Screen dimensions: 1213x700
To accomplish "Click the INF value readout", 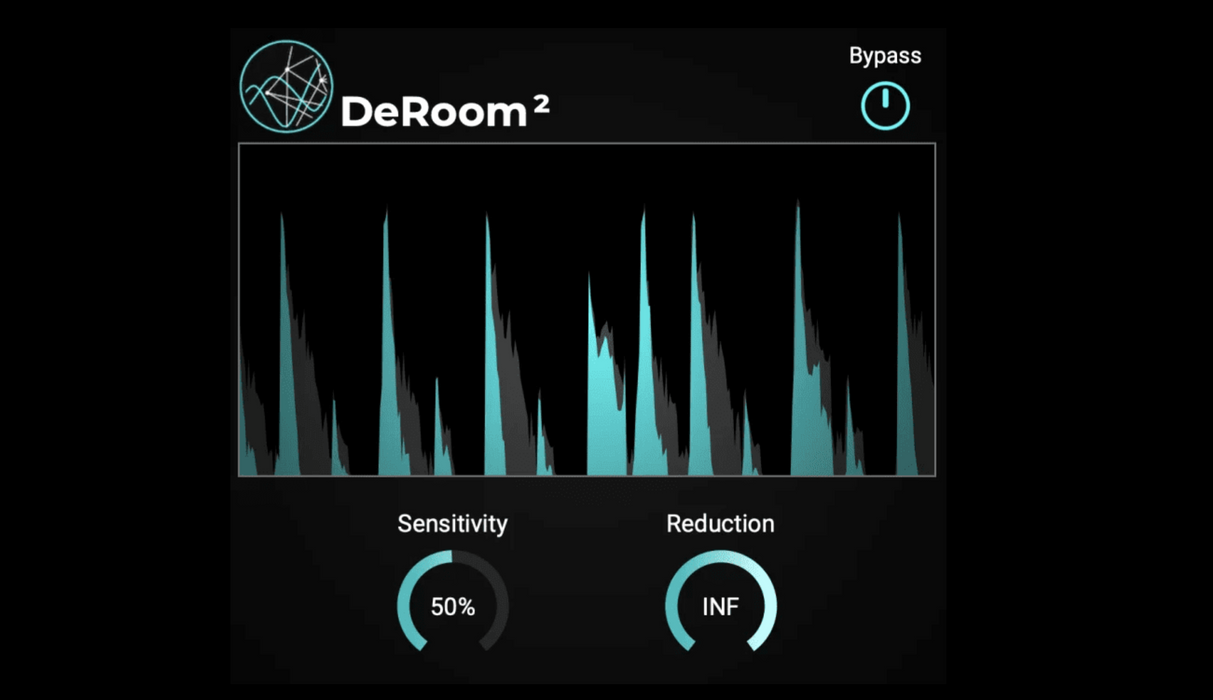I will 721,607.
